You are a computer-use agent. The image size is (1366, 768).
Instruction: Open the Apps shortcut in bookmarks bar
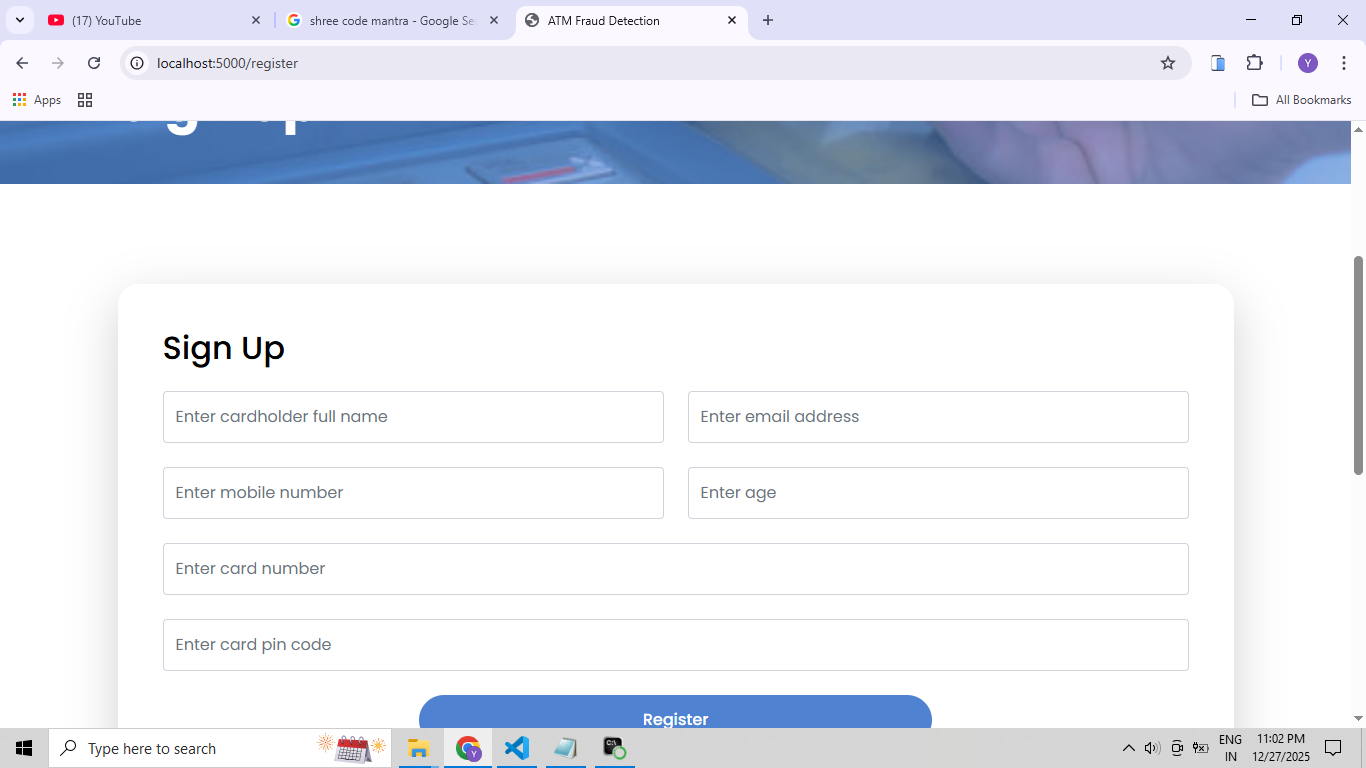37,100
